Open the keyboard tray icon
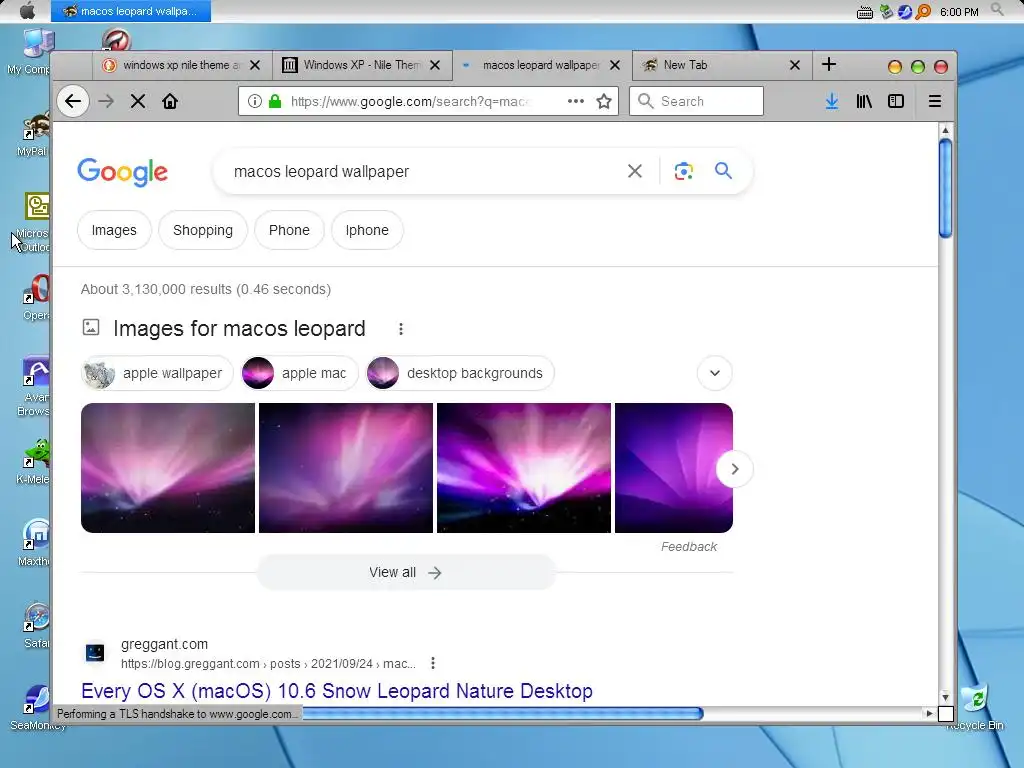 (865, 12)
